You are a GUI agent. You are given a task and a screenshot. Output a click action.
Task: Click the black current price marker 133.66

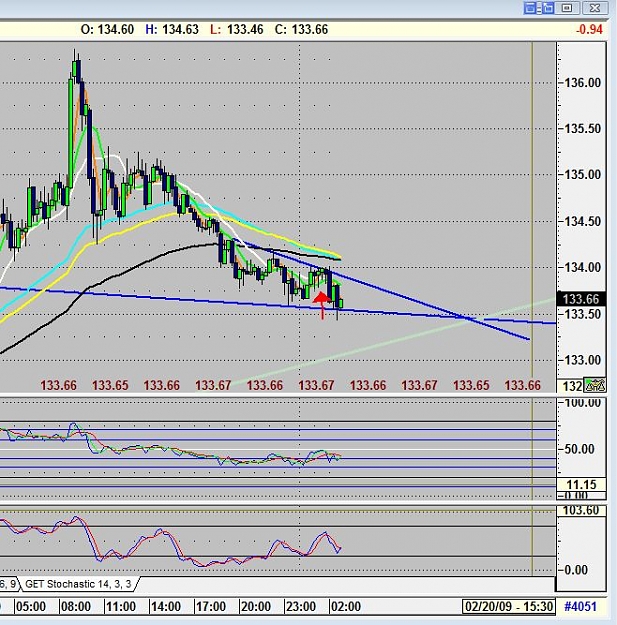coord(581,299)
